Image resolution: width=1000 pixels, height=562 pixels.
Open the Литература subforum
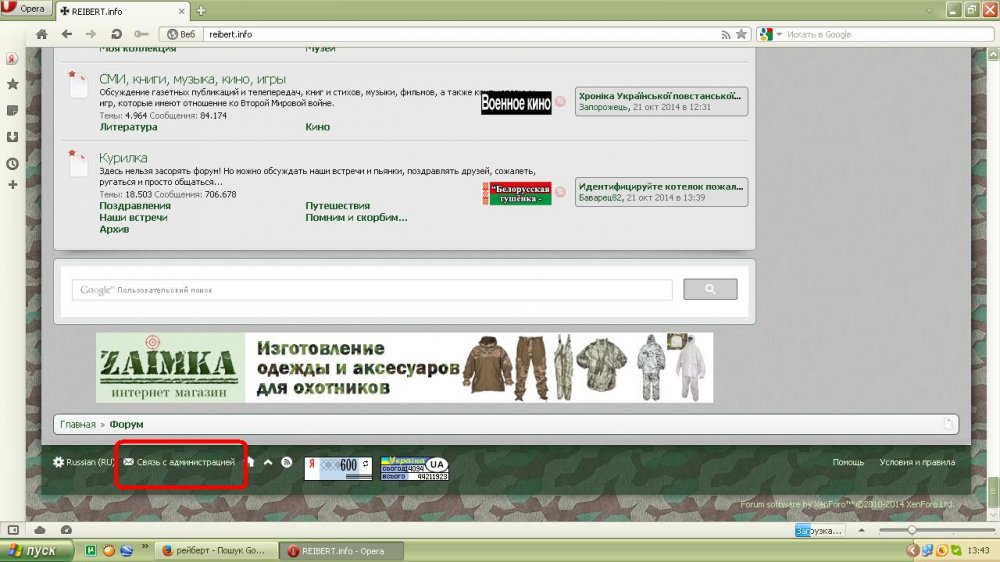[128, 127]
